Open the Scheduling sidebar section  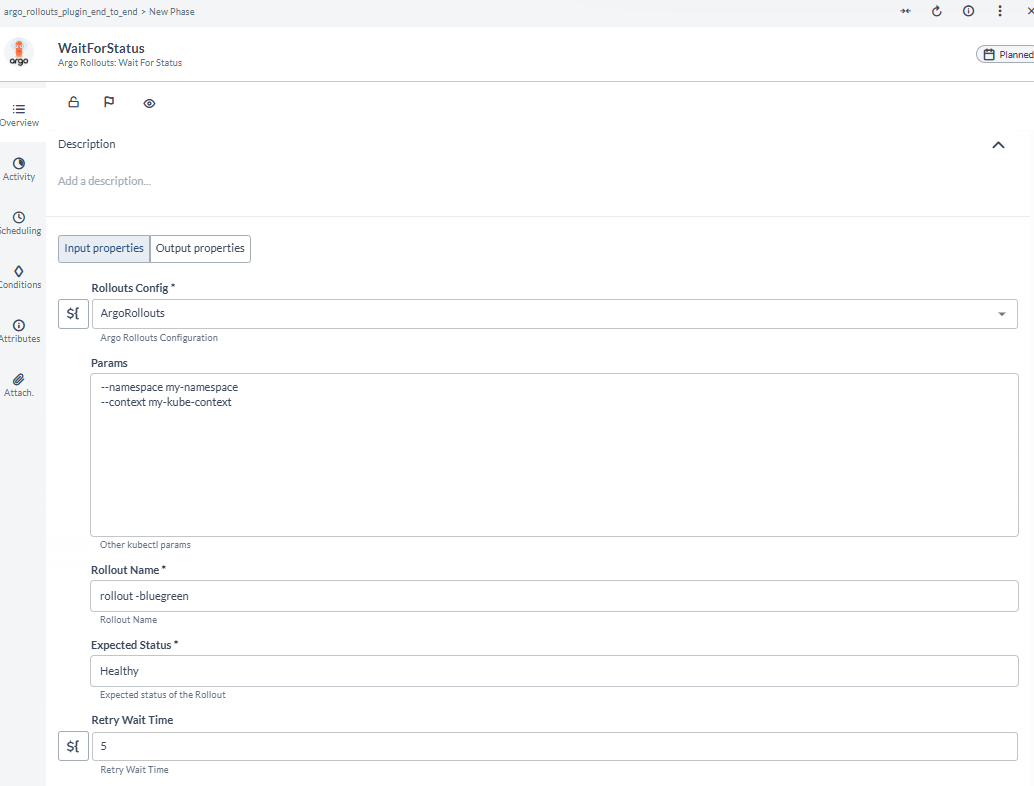tap(20, 224)
